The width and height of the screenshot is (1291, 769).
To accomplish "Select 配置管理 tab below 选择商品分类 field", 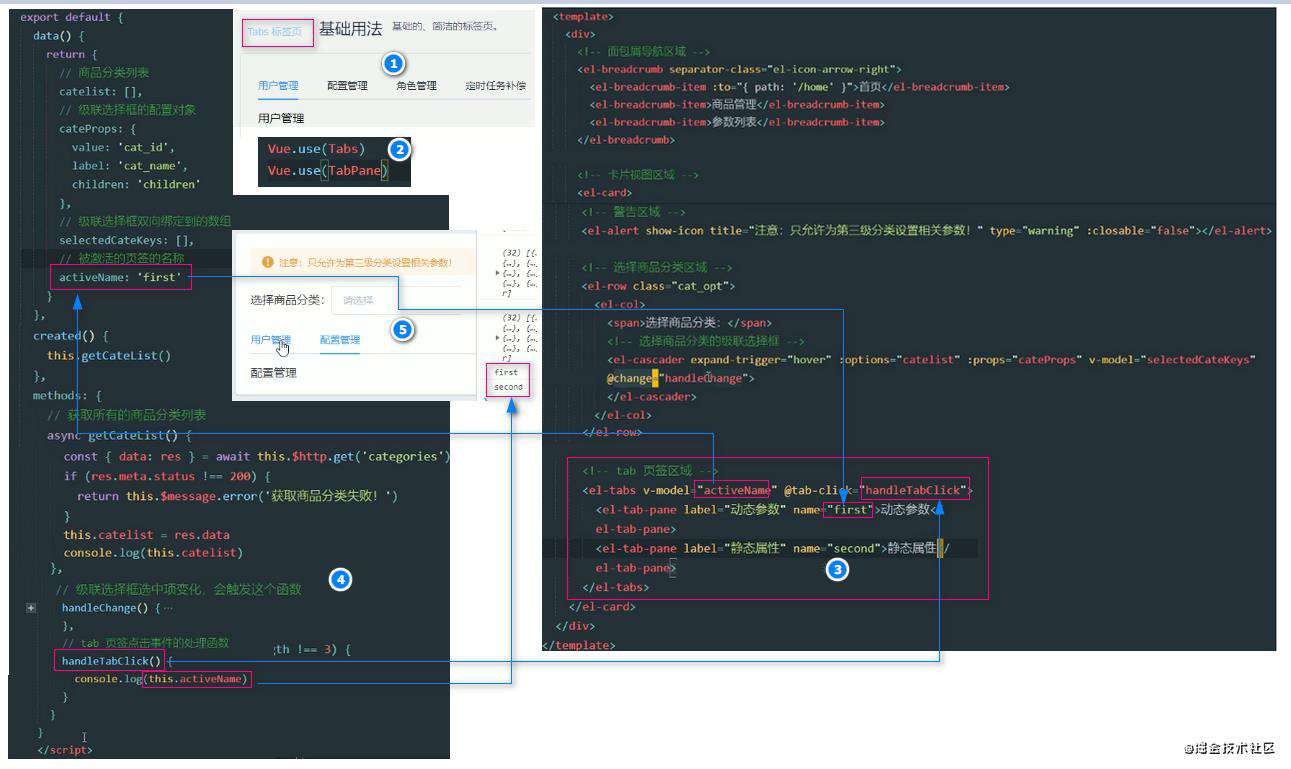I will click(x=340, y=340).
